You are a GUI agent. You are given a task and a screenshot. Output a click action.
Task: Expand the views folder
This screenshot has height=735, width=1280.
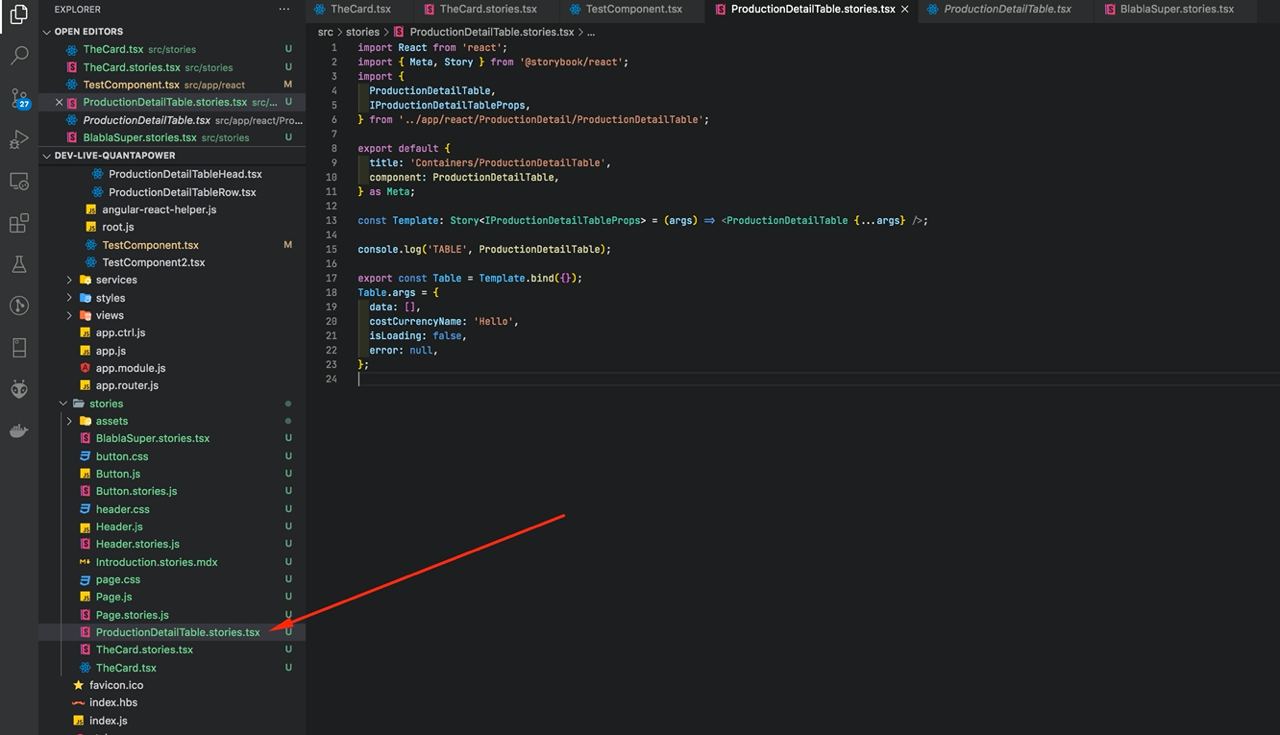[69, 315]
